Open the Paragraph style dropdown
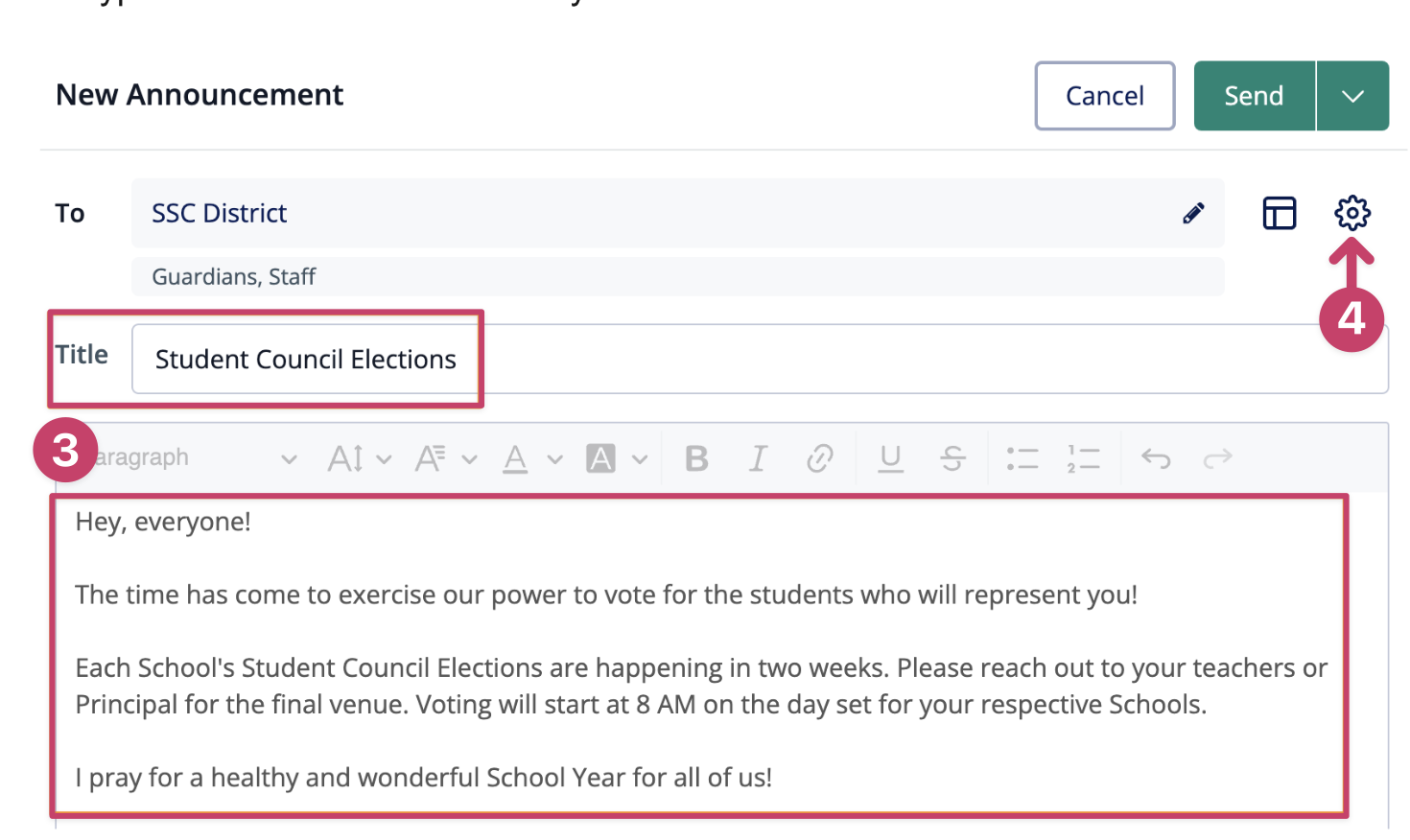1410x840 pixels. [193, 458]
